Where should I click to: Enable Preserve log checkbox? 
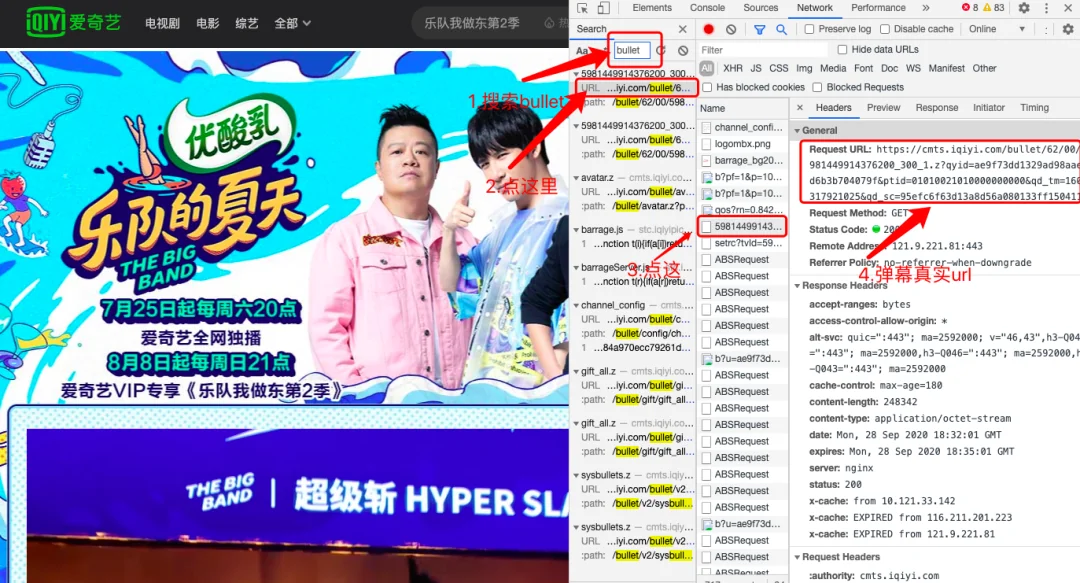[x=809, y=29]
